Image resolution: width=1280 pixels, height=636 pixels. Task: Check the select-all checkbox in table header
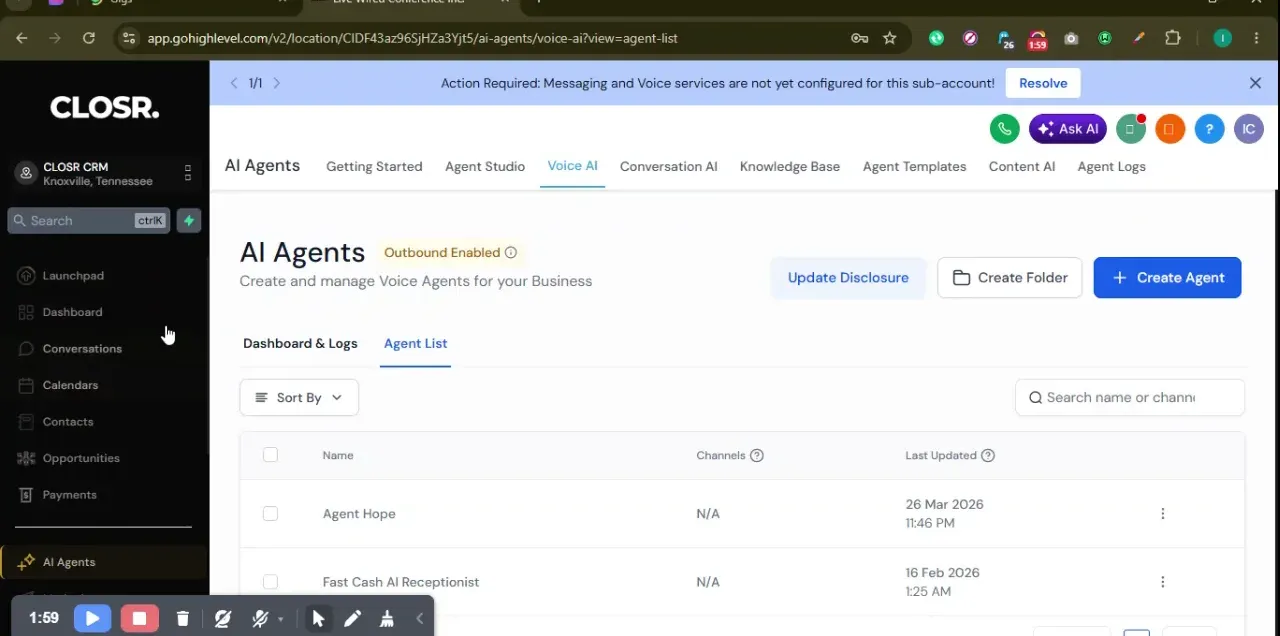pos(270,455)
